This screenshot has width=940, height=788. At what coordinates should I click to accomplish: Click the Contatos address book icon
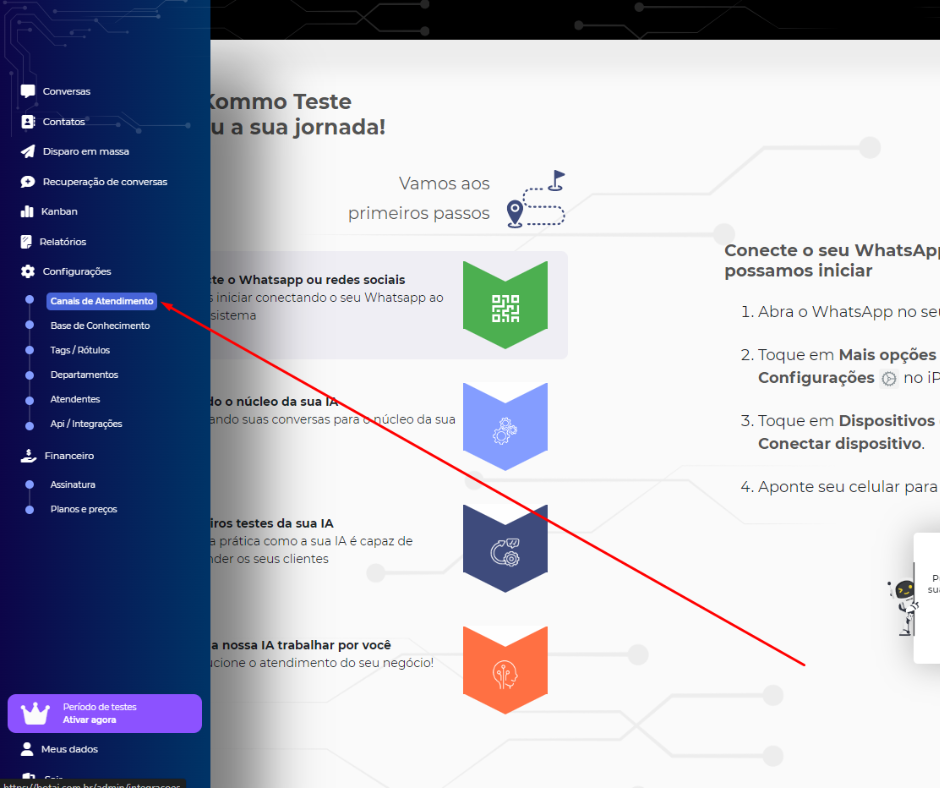coord(28,122)
